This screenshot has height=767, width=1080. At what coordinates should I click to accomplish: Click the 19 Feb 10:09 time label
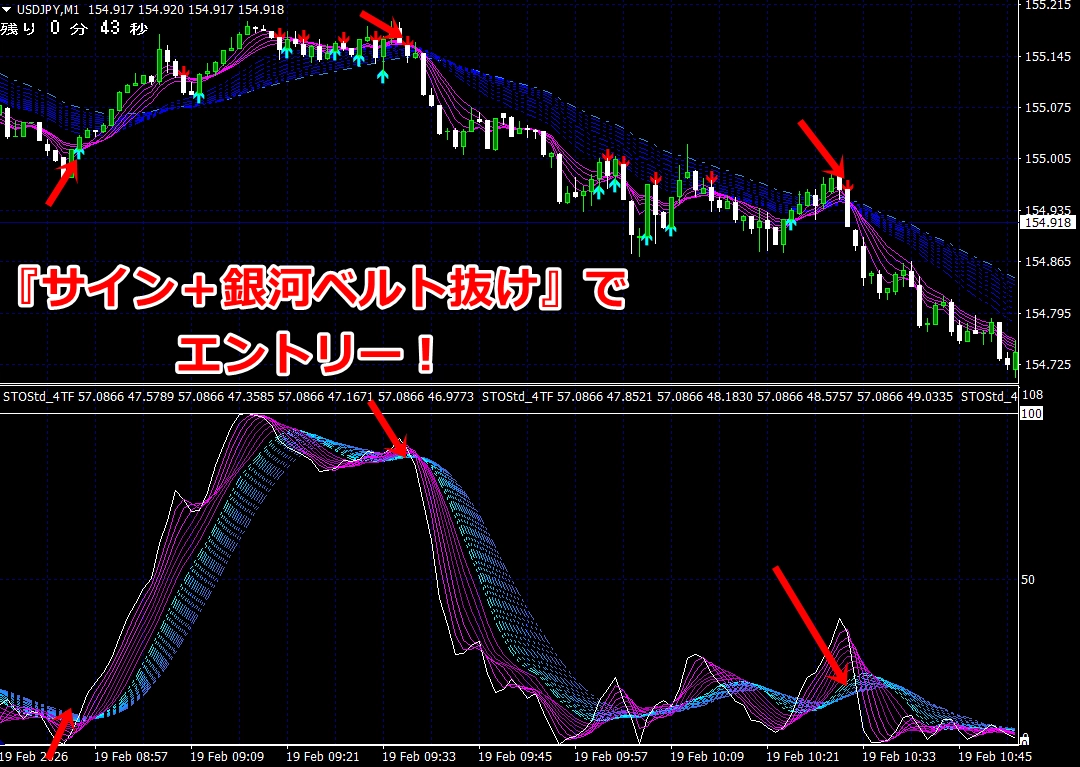707,757
